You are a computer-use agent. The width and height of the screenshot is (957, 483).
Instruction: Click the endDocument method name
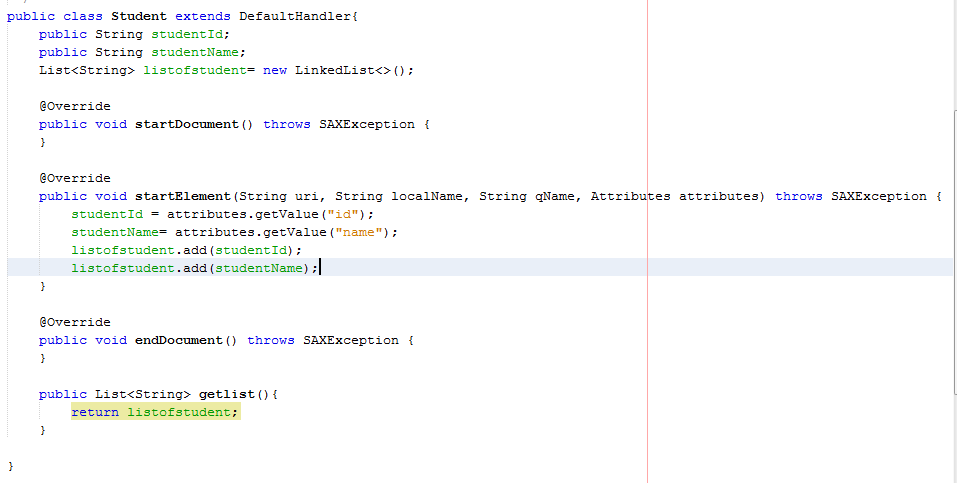(179, 341)
